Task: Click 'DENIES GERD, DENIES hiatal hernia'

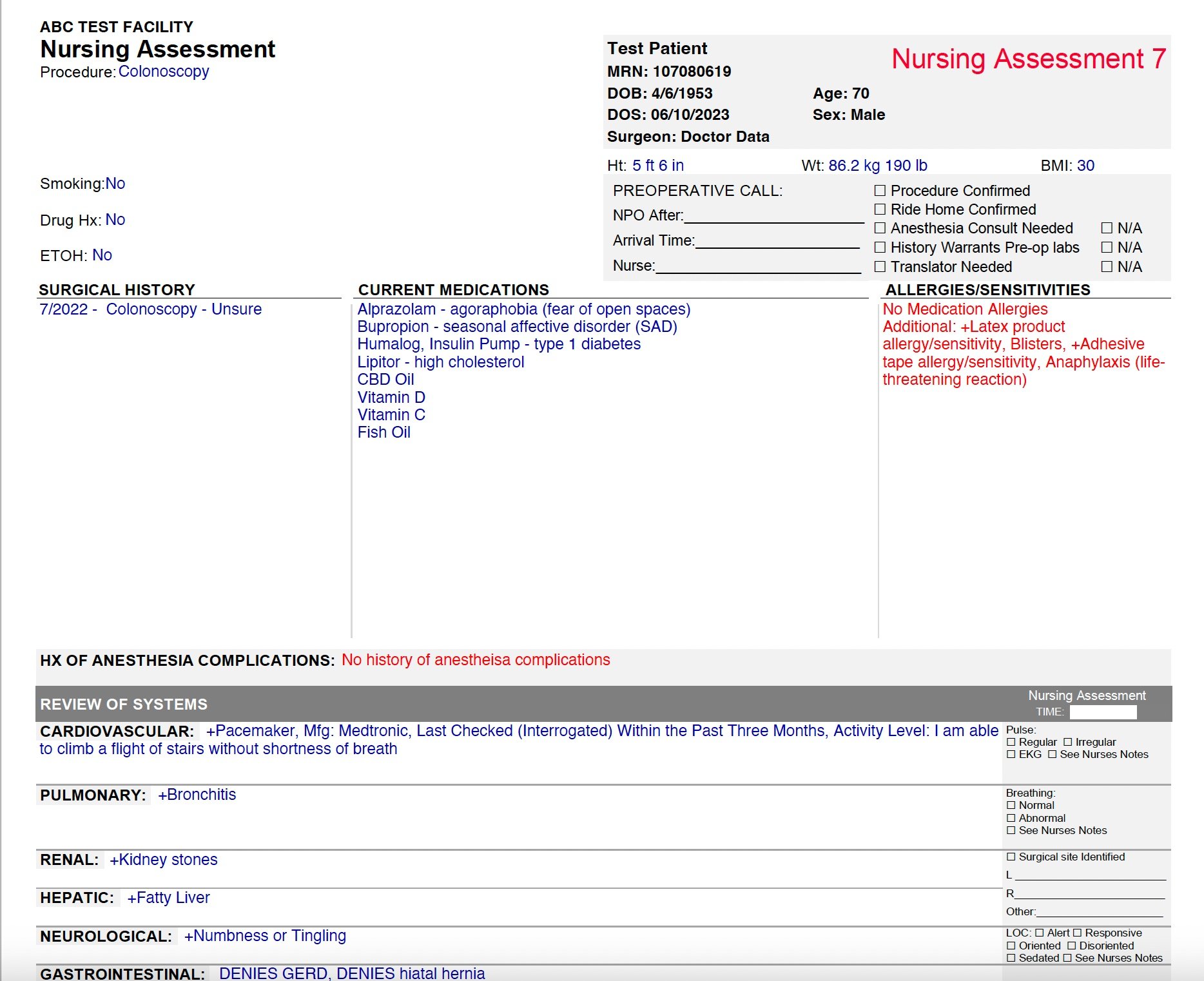Action: tap(352, 973)
